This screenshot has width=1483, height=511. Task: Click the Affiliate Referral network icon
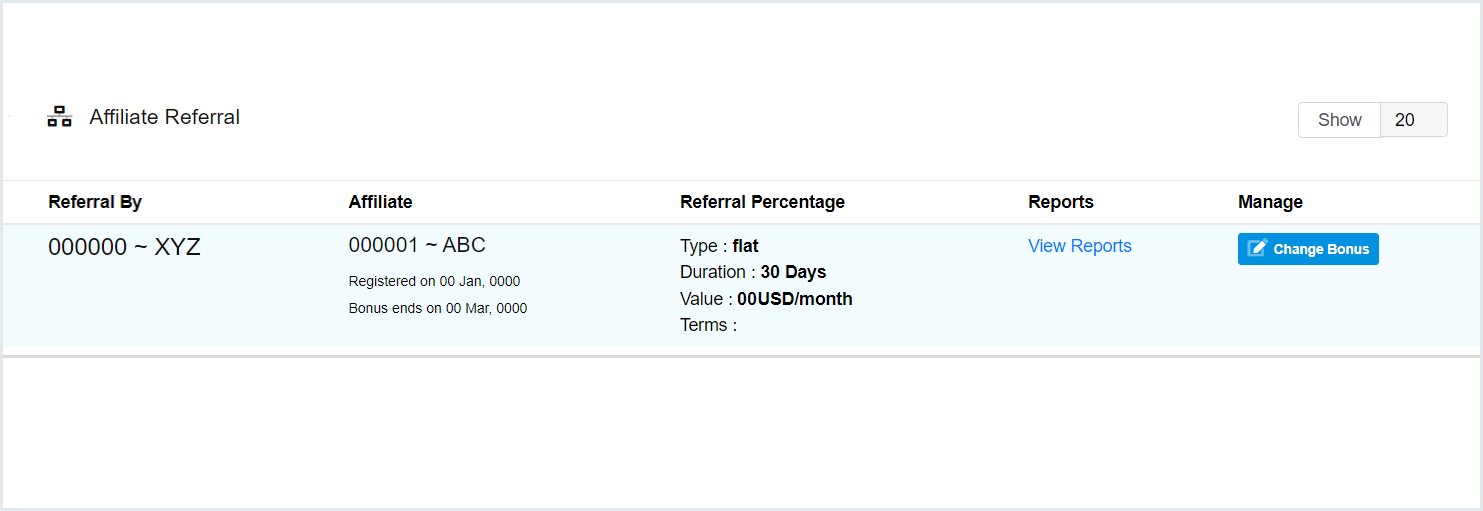59,117
